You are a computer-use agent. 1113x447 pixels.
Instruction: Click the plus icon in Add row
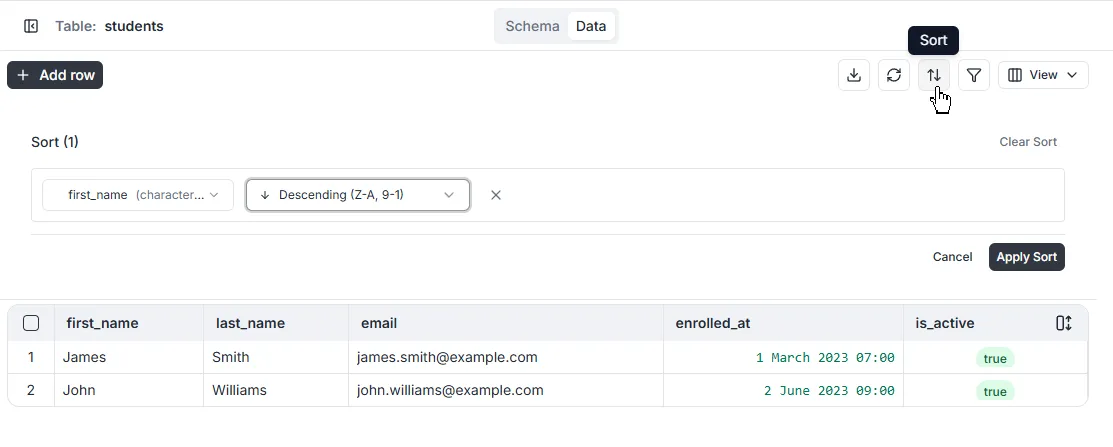23,75
